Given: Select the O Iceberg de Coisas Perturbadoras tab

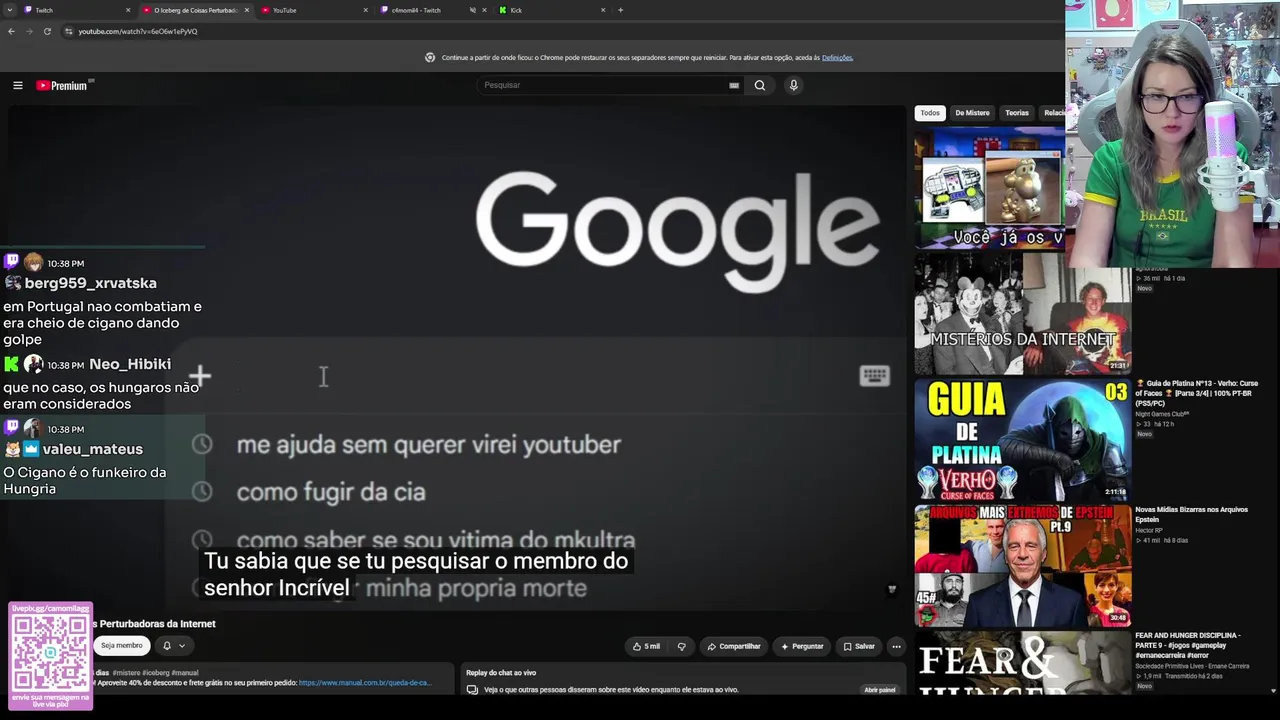Looking at the screenshot, I should tap(195, 10).
